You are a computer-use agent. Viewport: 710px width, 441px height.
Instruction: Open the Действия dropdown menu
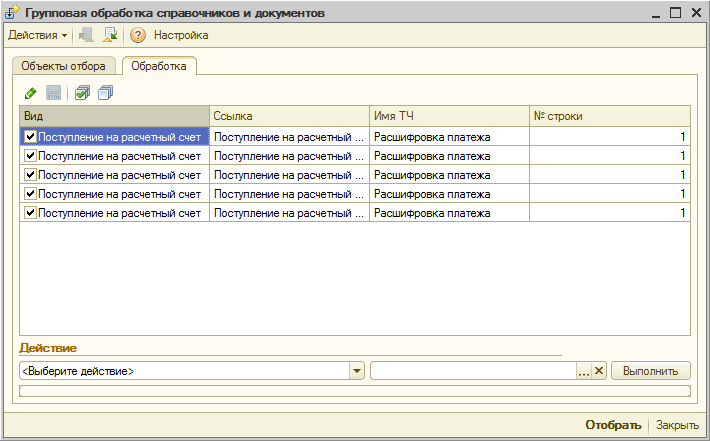coord(38,35)
